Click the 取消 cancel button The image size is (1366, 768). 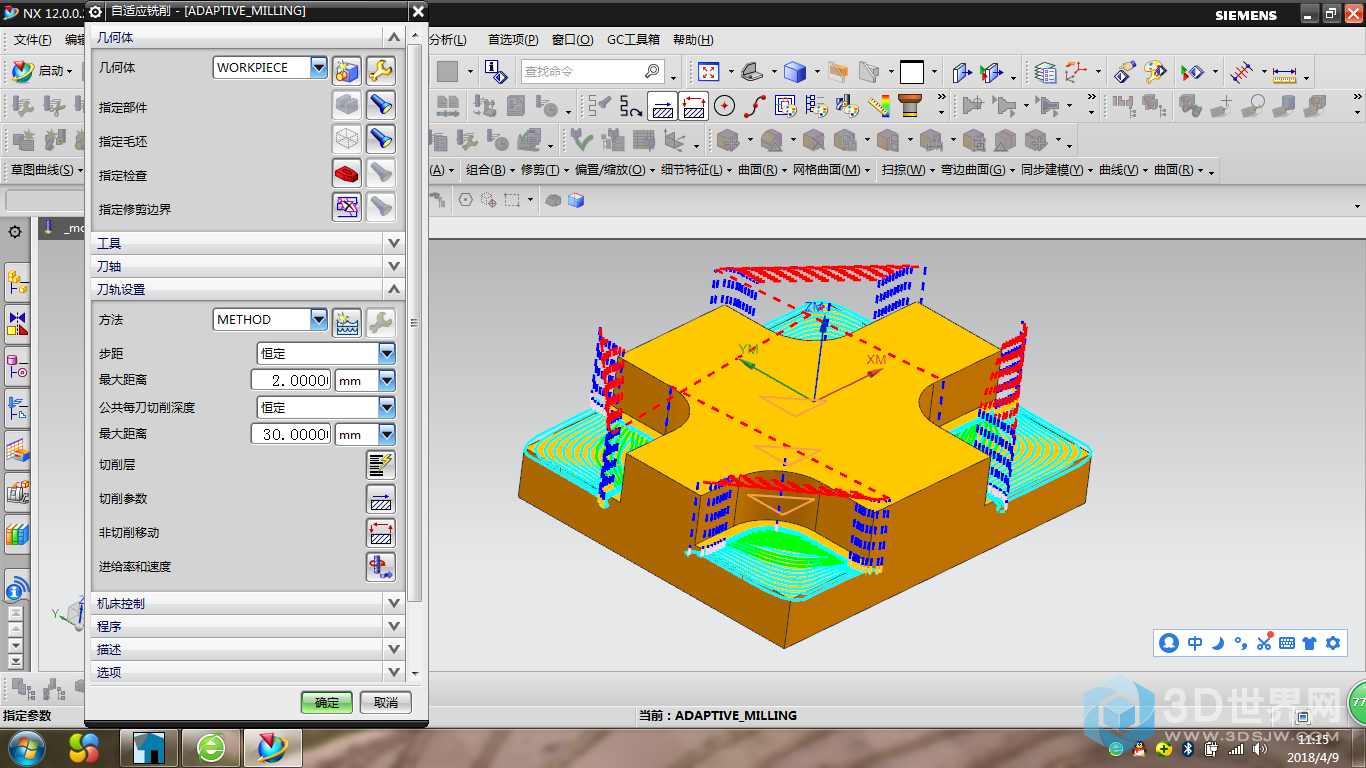tap(386, 702)
